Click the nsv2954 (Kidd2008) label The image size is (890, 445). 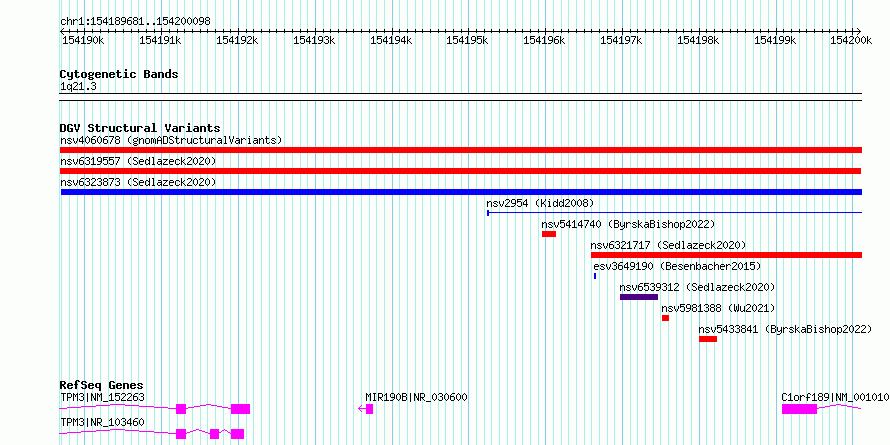point(540,203)
